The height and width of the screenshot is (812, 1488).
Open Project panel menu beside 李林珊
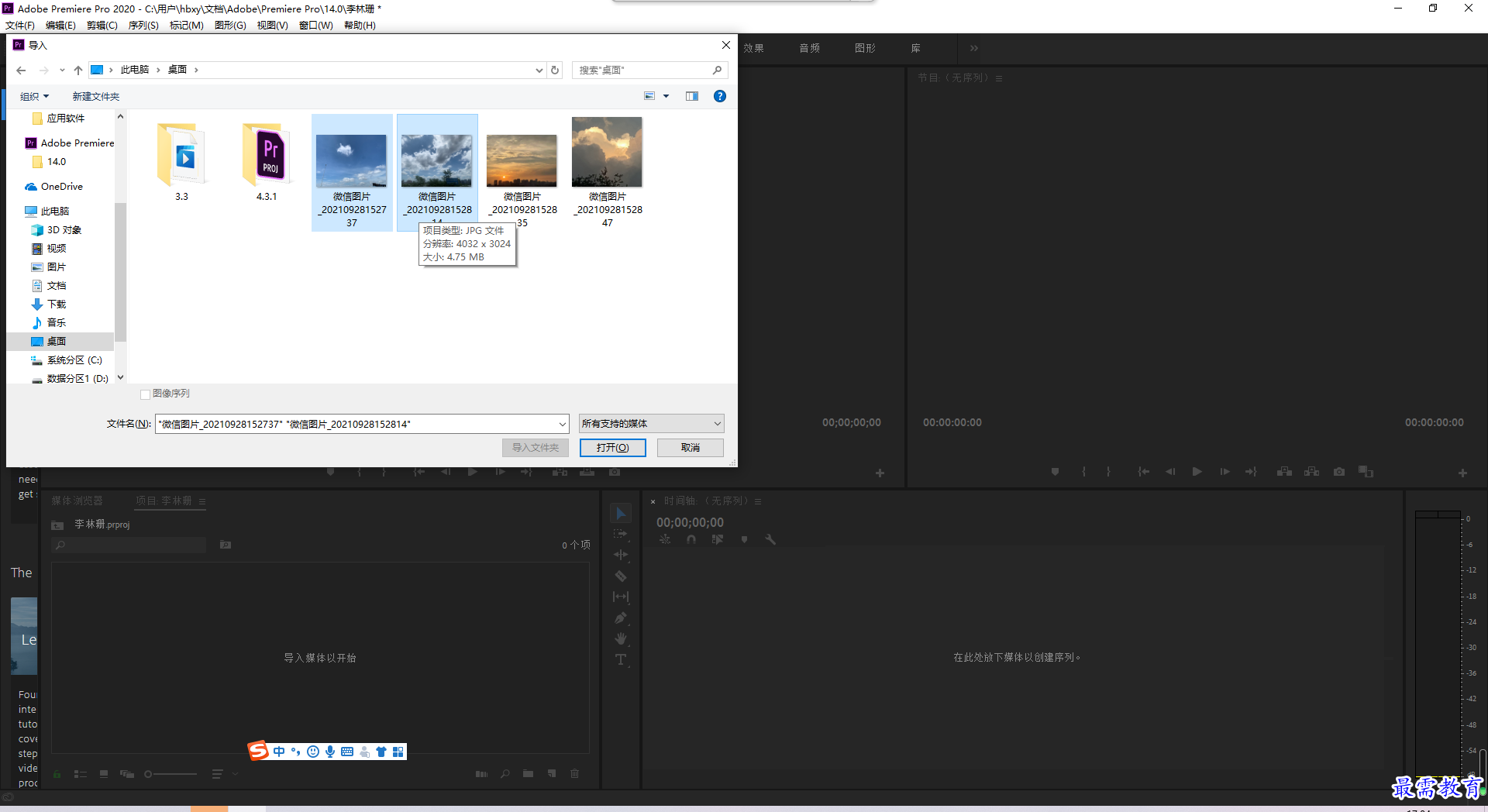pyautogui.click(x=202, y=501)
